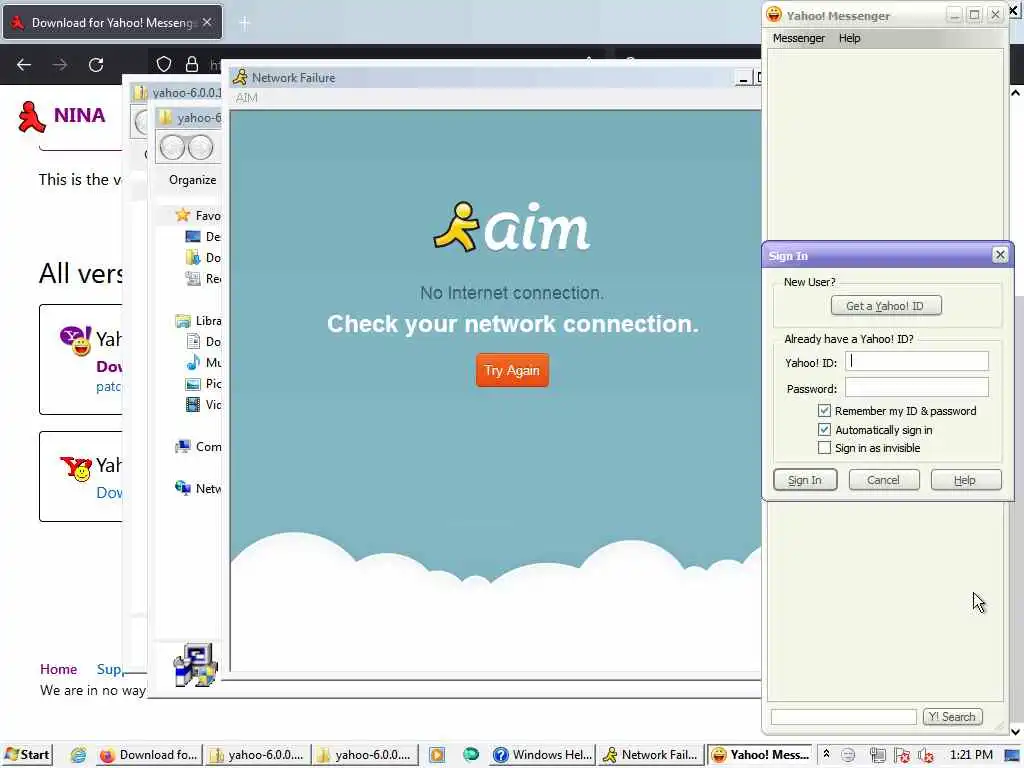Viewport: 1024px width, 768px height.
Task: Click the Sign In button in dialog
Action: point(805,480)
